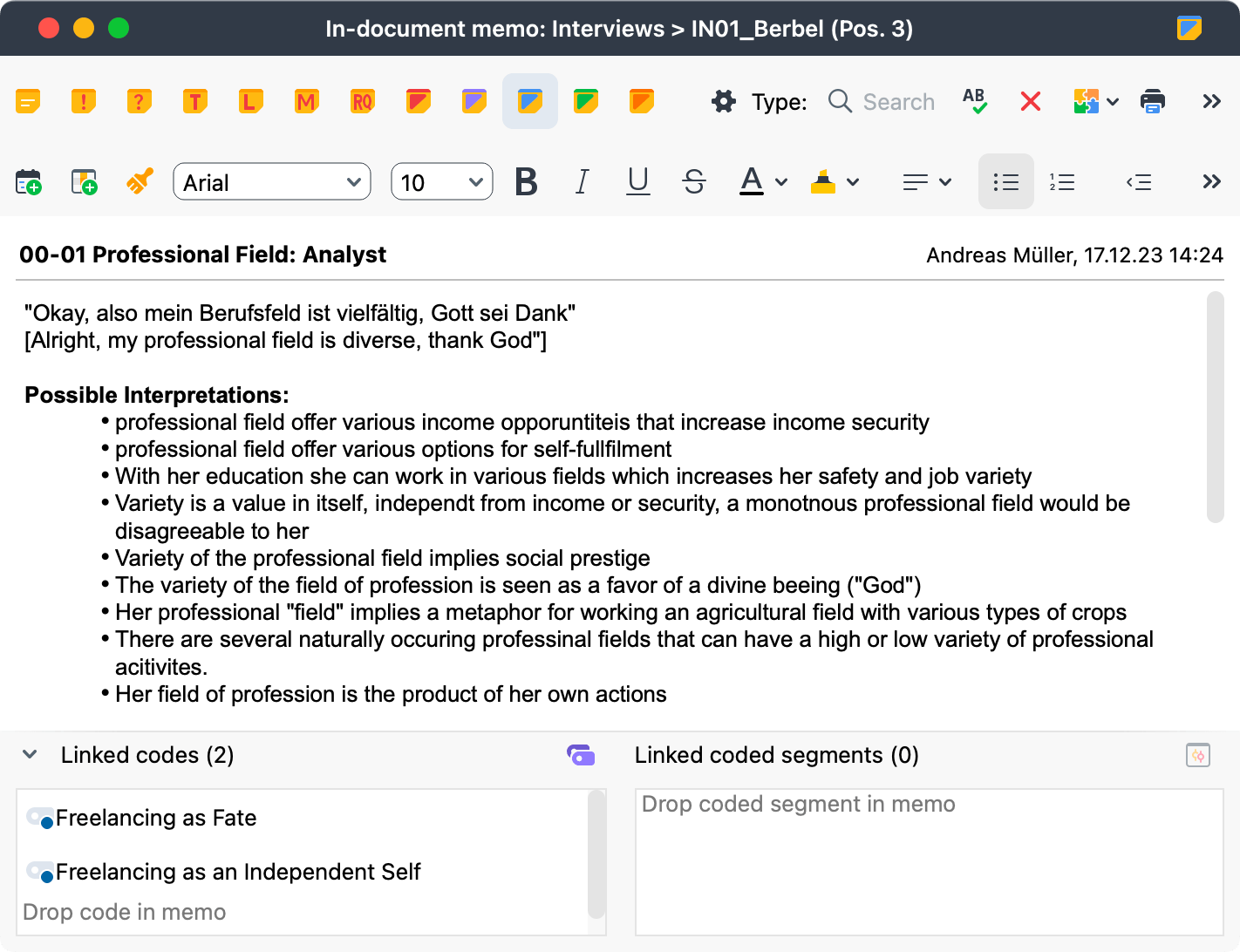Screen dimensions: 1240x952
Task: Select the exclamation mark memo type icon
Action: [x=84, y=101]
